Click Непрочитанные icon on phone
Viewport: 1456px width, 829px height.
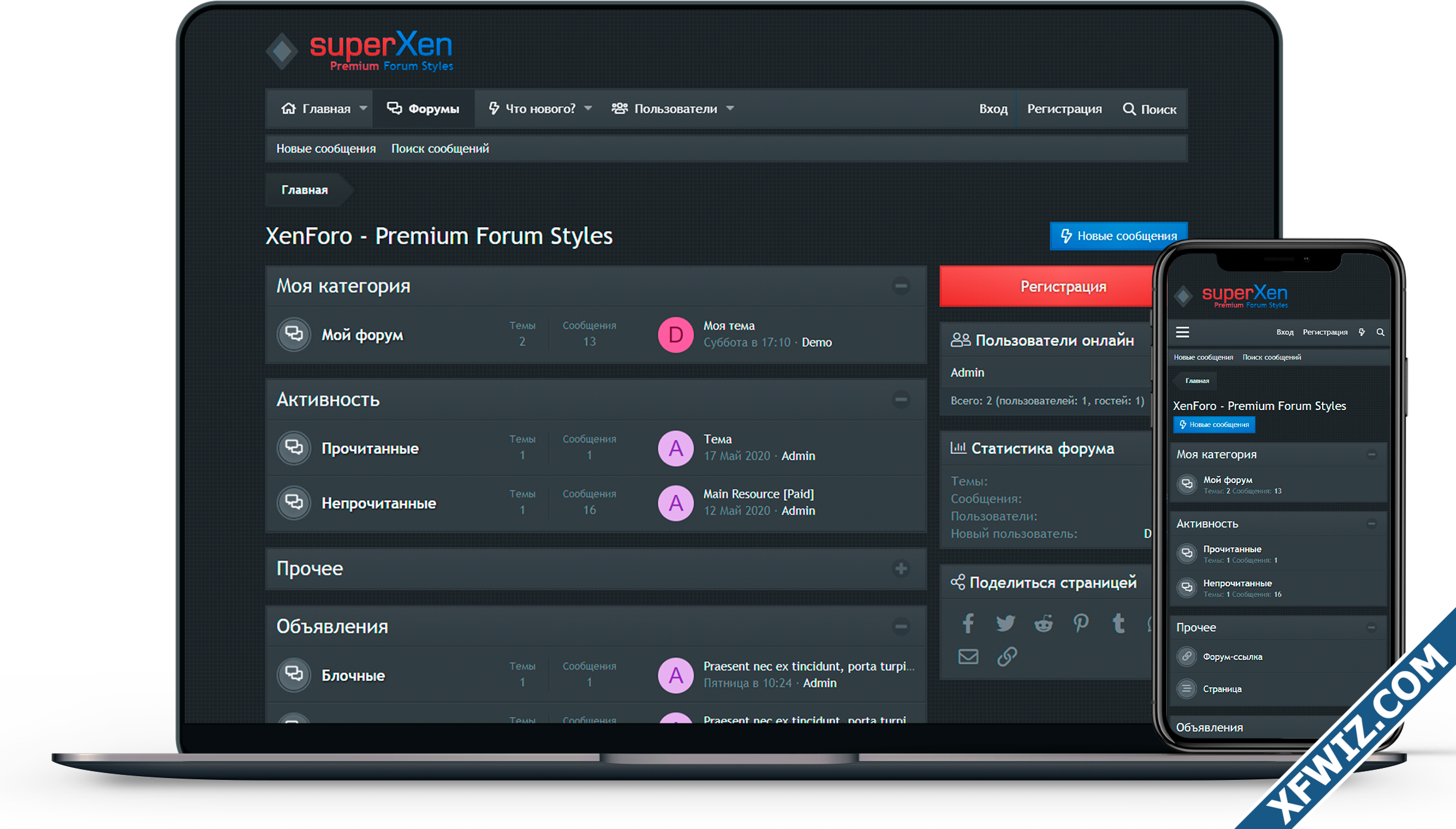1186,587
